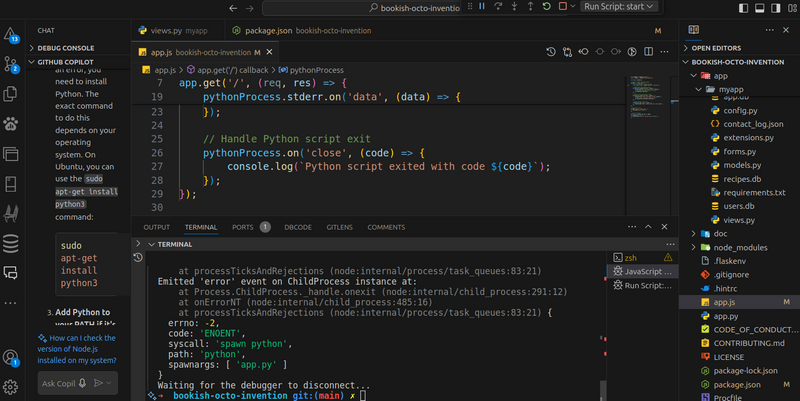The height and width of the screenshot is (401, 800).
Task: Switch to the Comments panel tab
Action: click(x=386, y=228)
